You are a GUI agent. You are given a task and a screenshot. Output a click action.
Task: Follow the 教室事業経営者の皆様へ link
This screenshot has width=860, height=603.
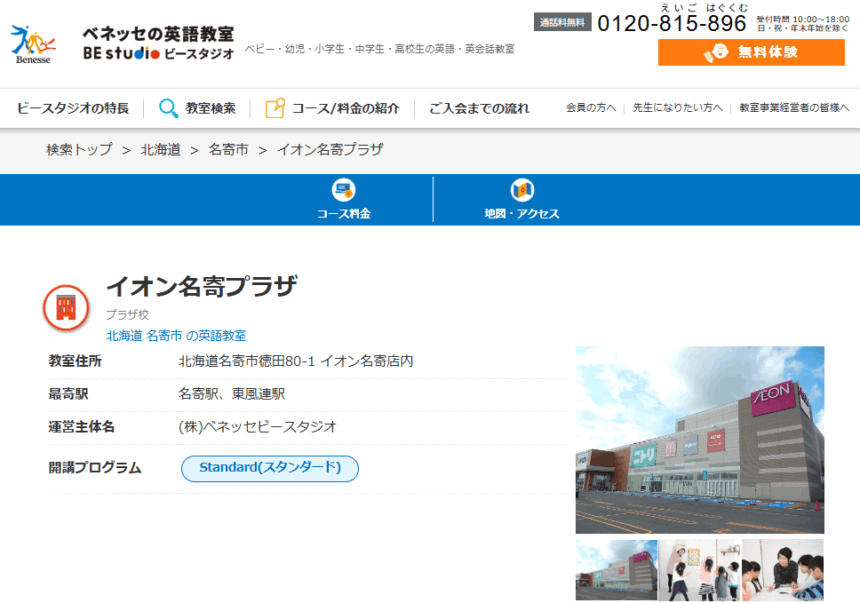(x=794, y=108)
